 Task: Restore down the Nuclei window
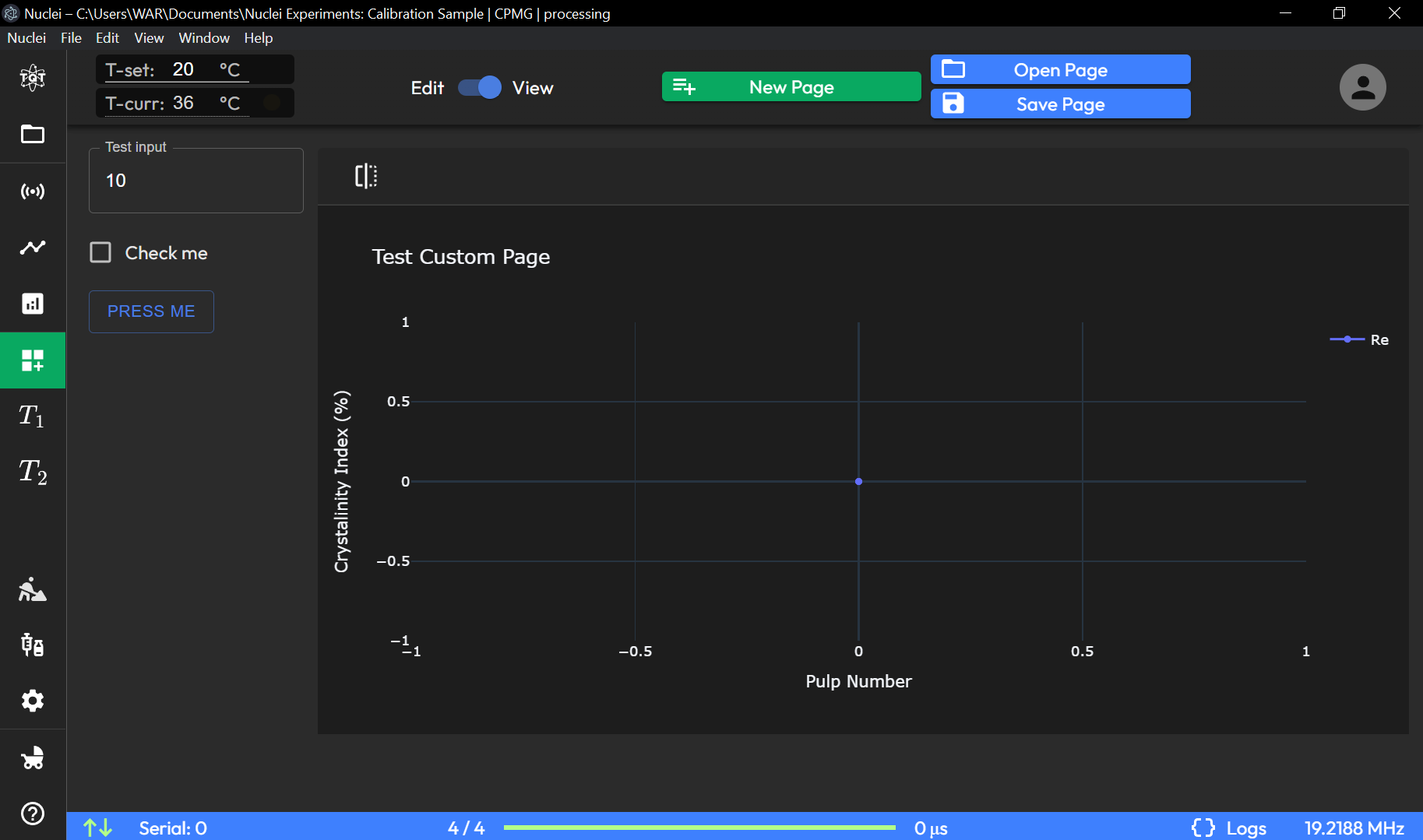coord(1339,13)
